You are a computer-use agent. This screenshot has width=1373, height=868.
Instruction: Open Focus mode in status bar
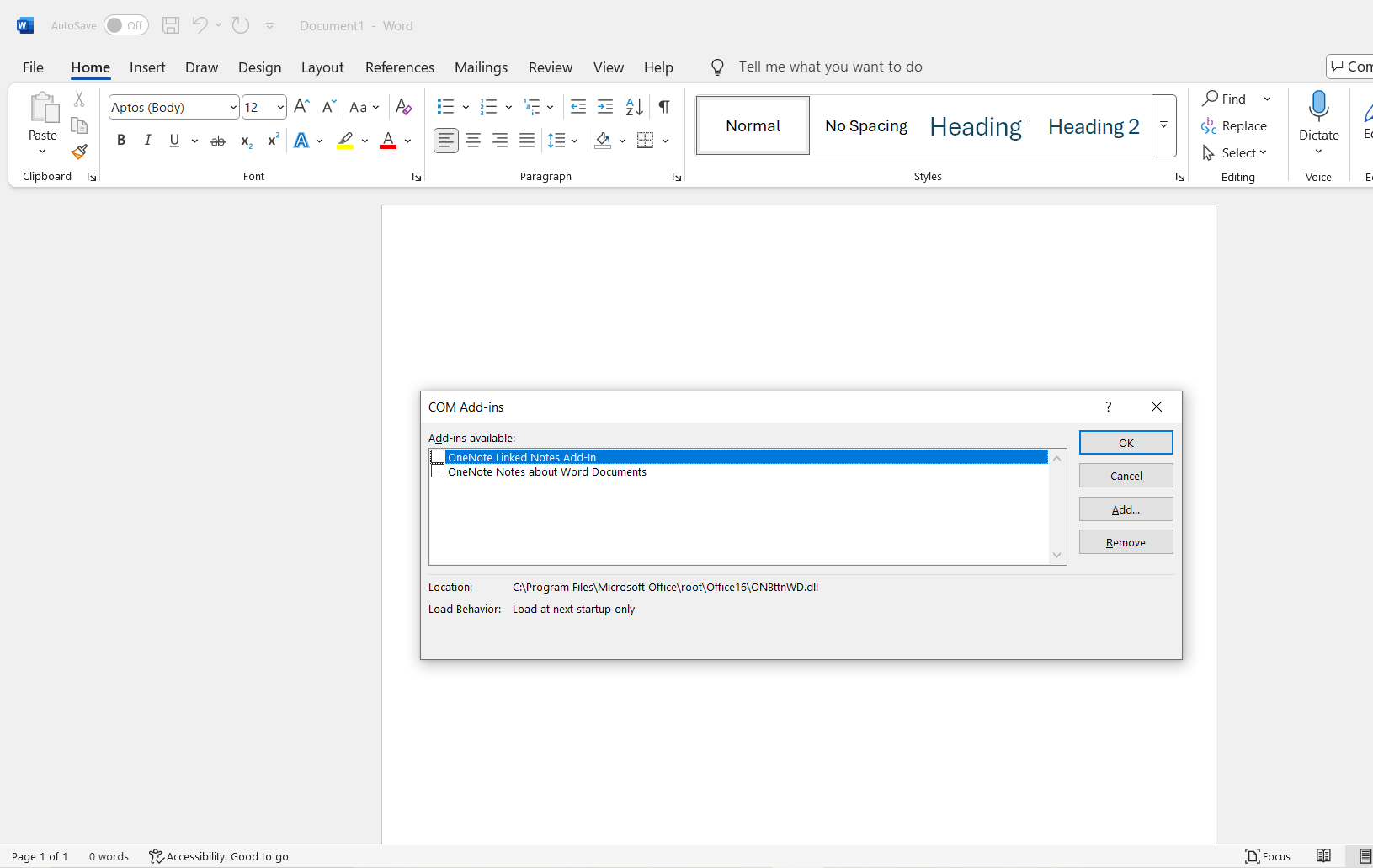pos(1268,856)
